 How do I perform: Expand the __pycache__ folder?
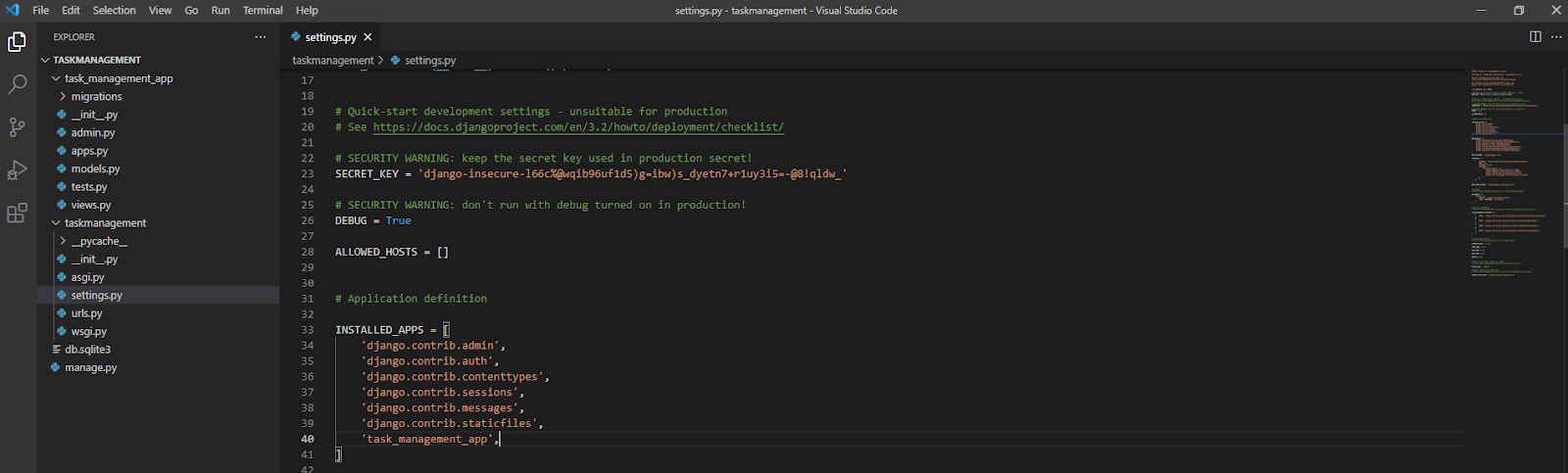coord(63,241)
